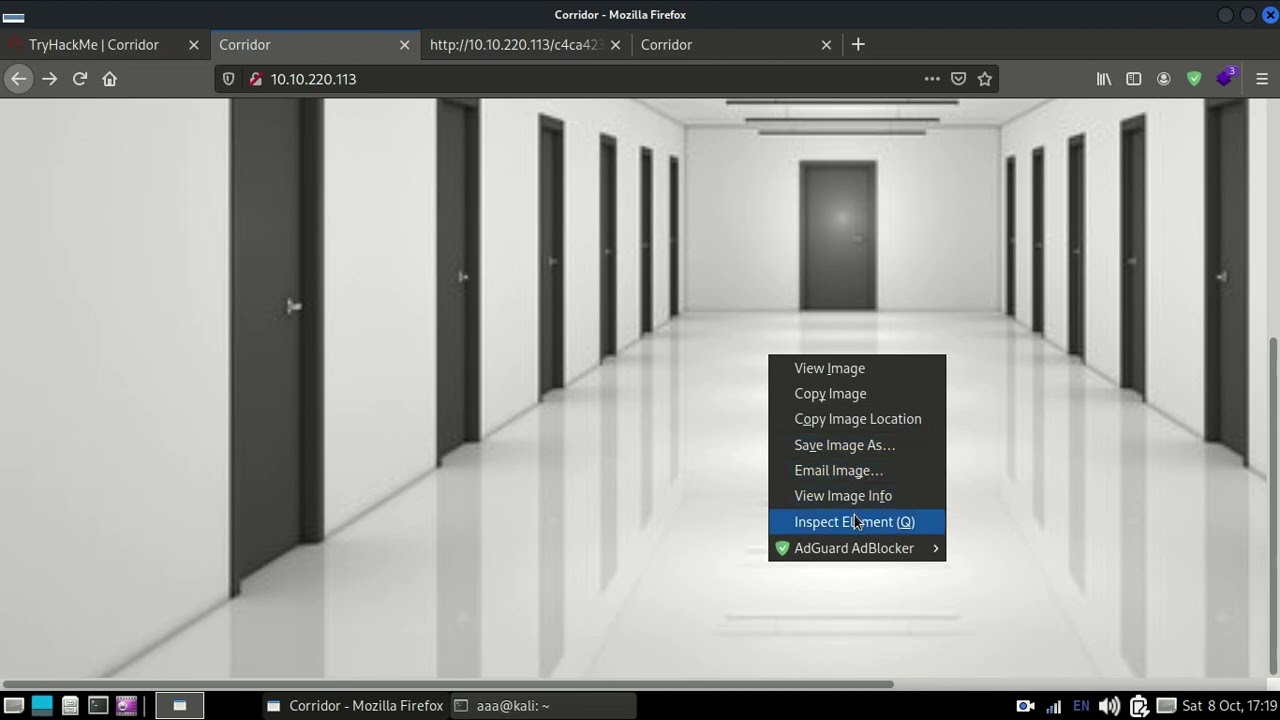Screen dimensions: 1280x720
Task: Bookmark this page with the star icon
Action: (985, 79)
